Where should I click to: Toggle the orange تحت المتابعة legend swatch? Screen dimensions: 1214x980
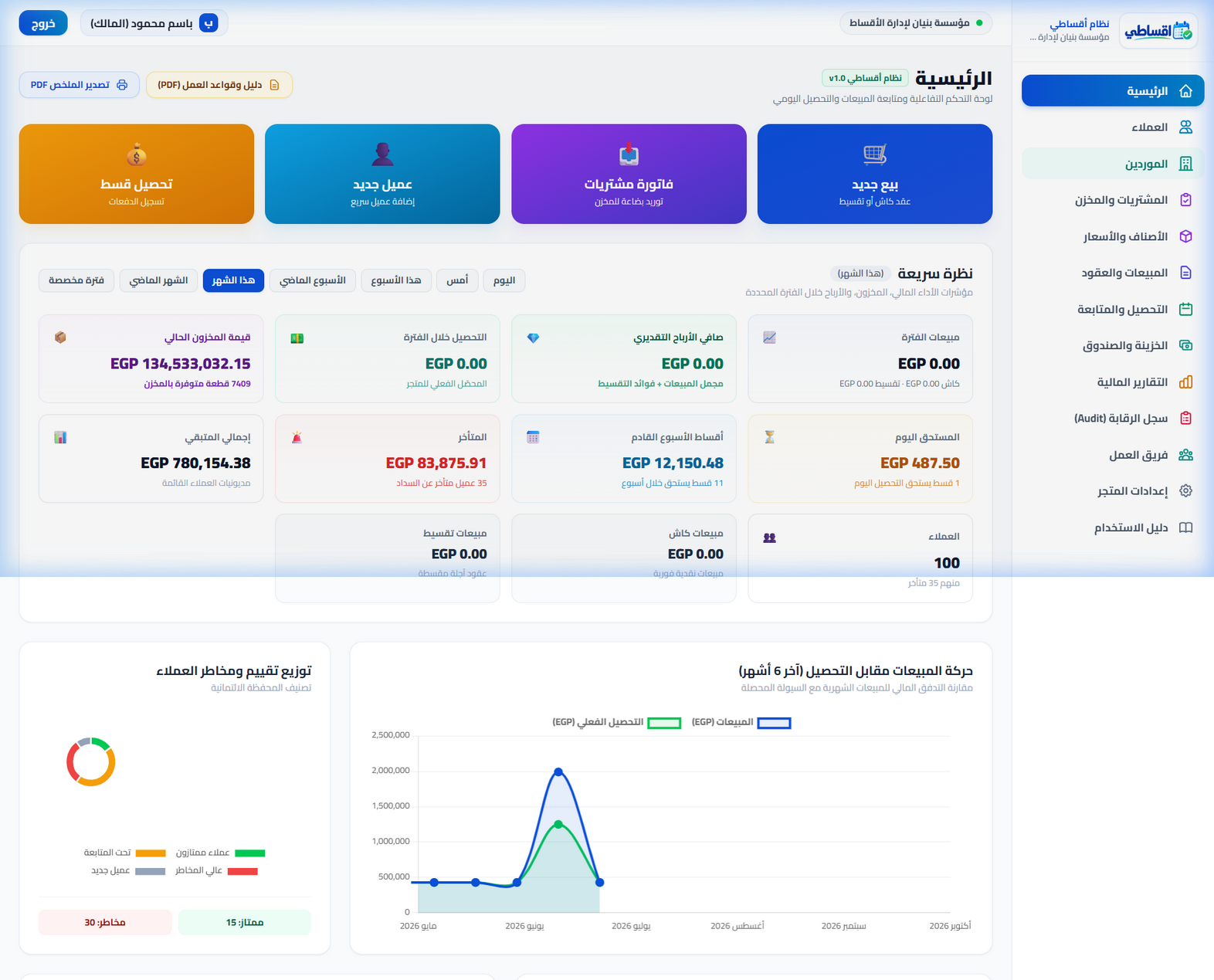(x=151, y=853)
